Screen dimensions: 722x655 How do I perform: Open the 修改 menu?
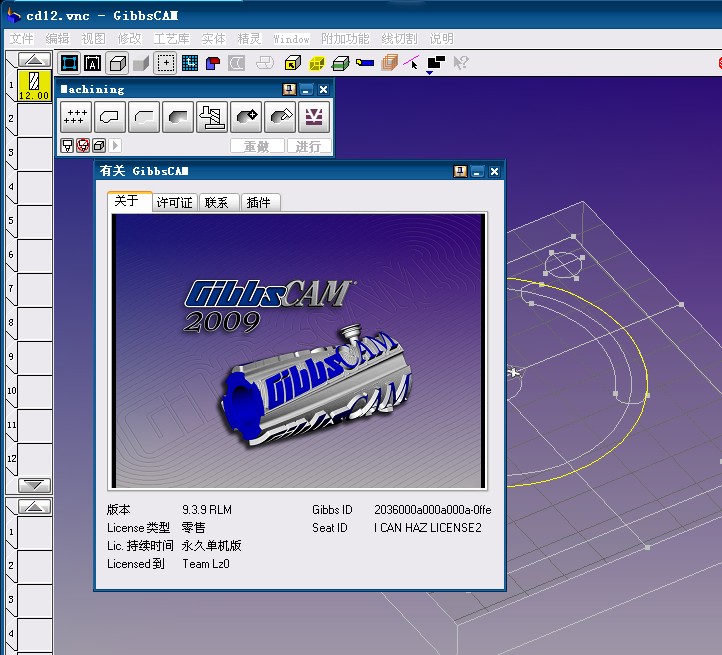click(x=129, y=39)
